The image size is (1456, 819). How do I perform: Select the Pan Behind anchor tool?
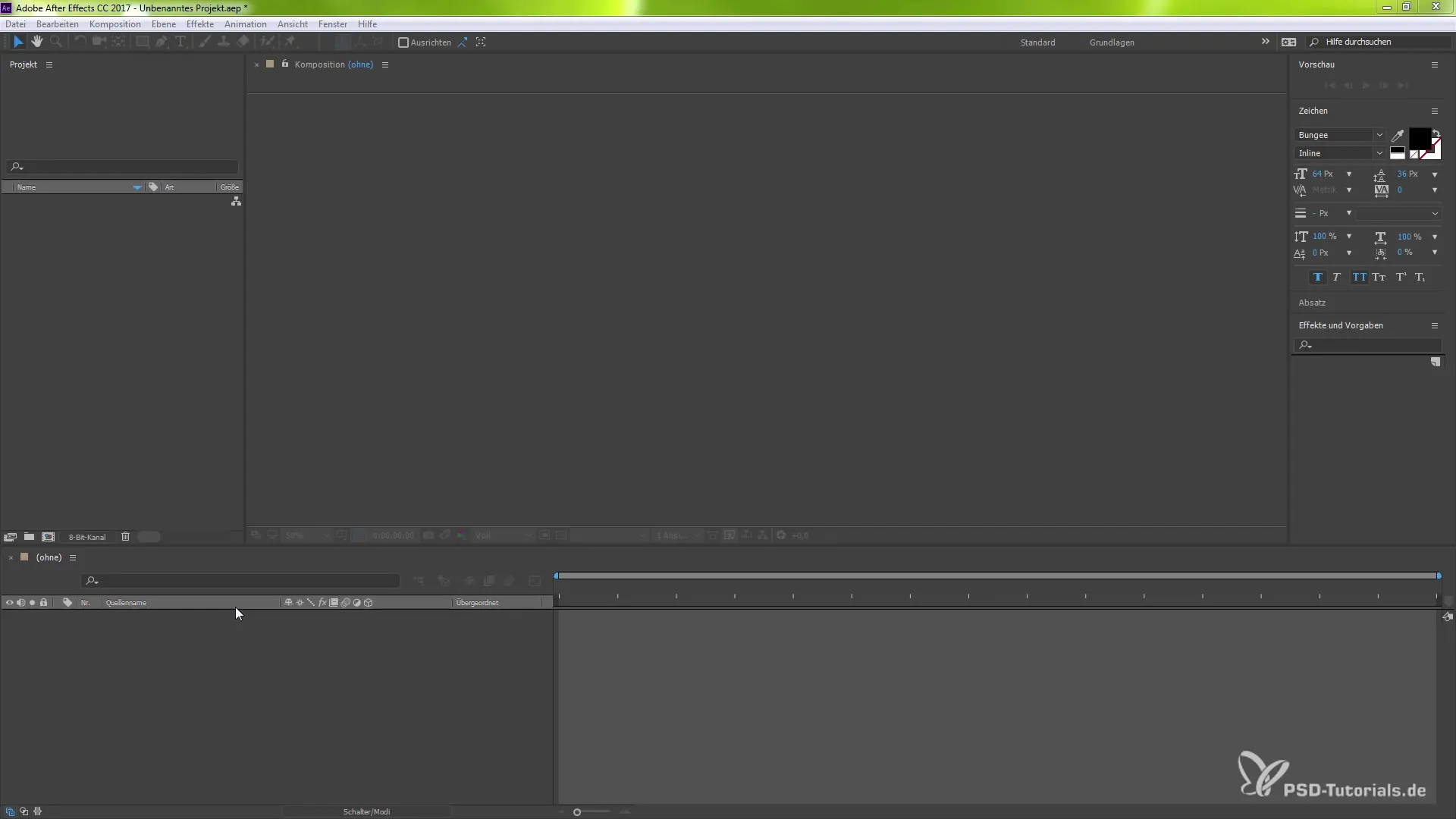(118, 42)
